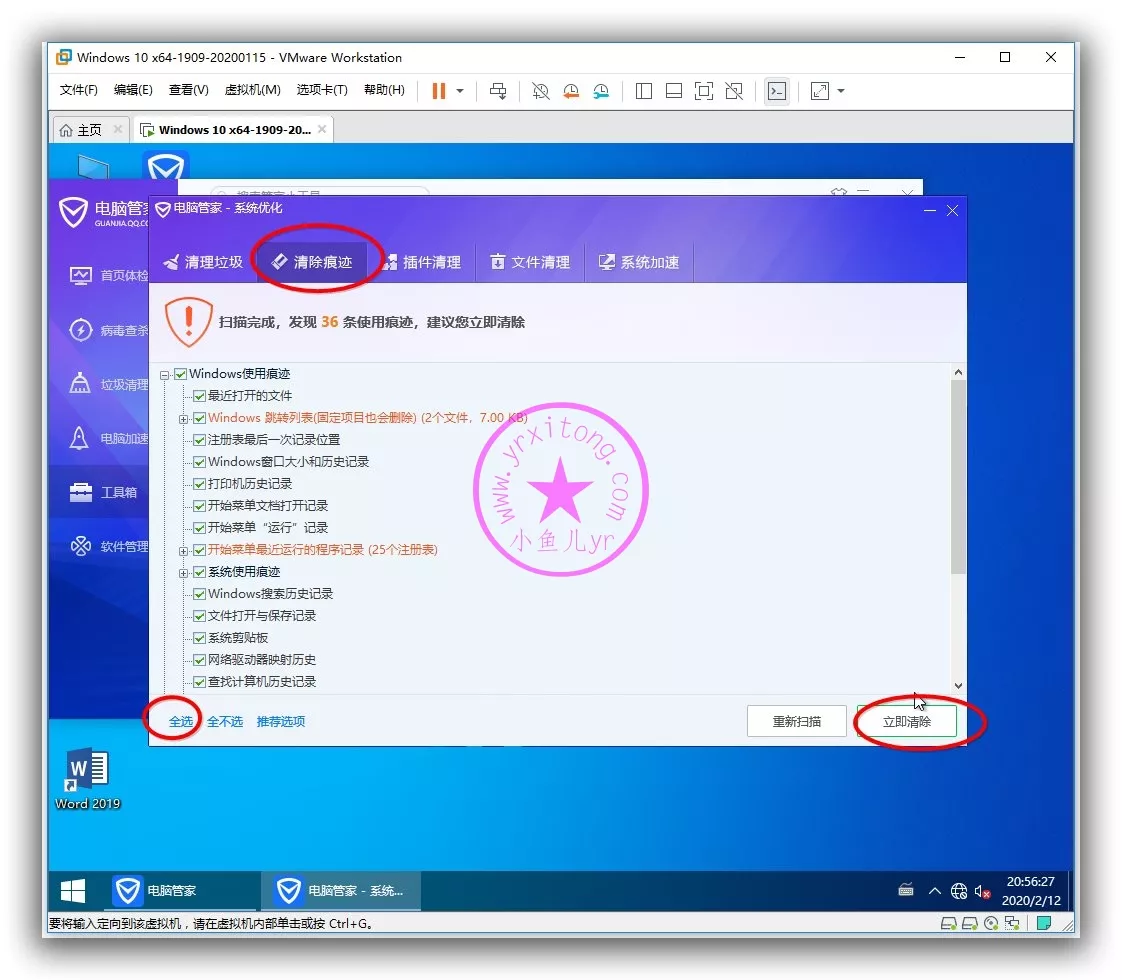Click the 全选 link
Screen dimensions: 1122x980
point(180,721)
